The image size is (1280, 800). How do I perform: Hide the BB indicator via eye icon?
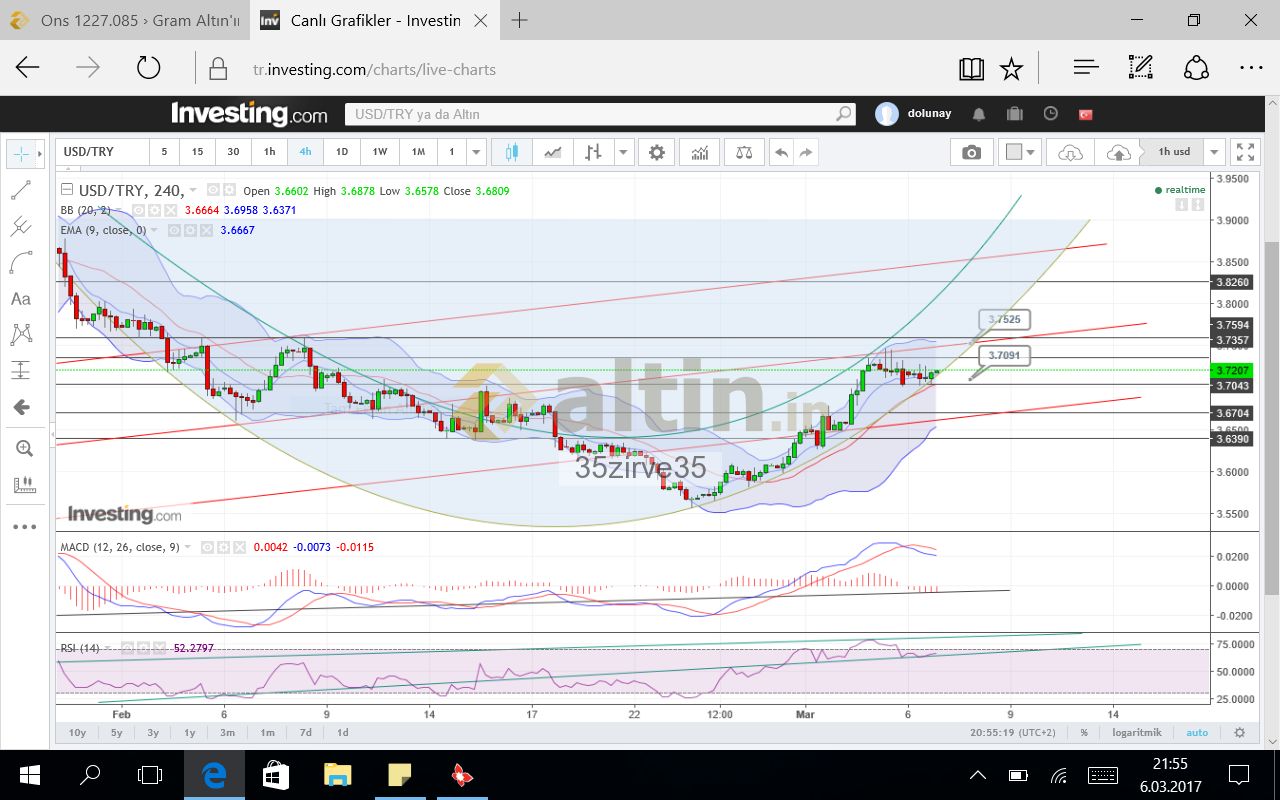pyautogui.click(x=139, y=210)
